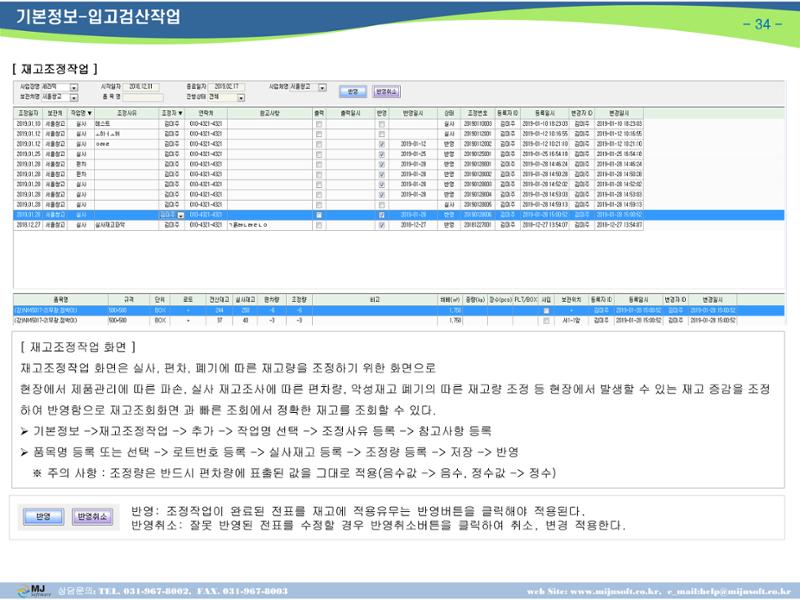Select the 테스트 reason cell in the 2019.01.10 row
800x600 pixels.
click(126, 124)
